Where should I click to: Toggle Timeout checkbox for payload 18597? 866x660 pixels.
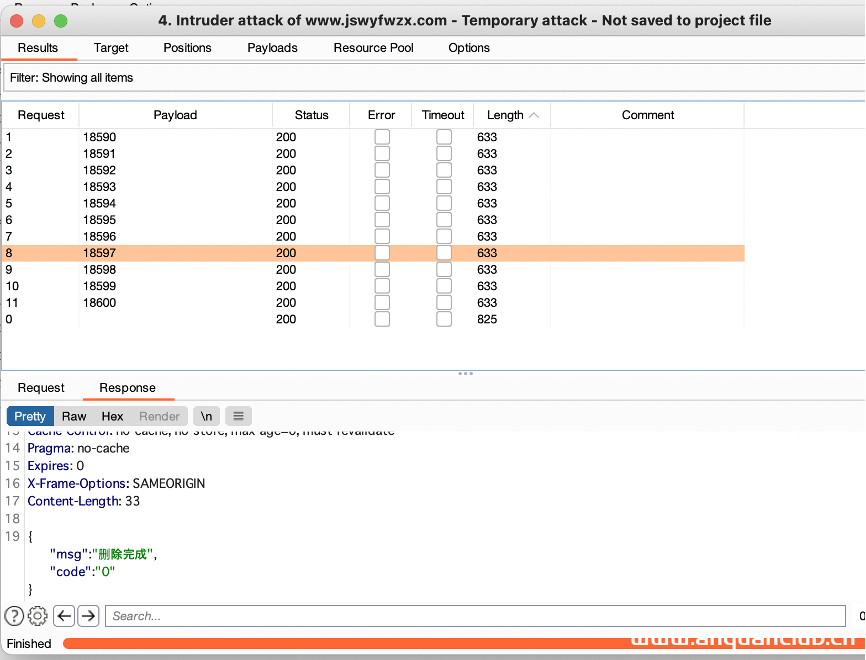(x=444, y=252)
